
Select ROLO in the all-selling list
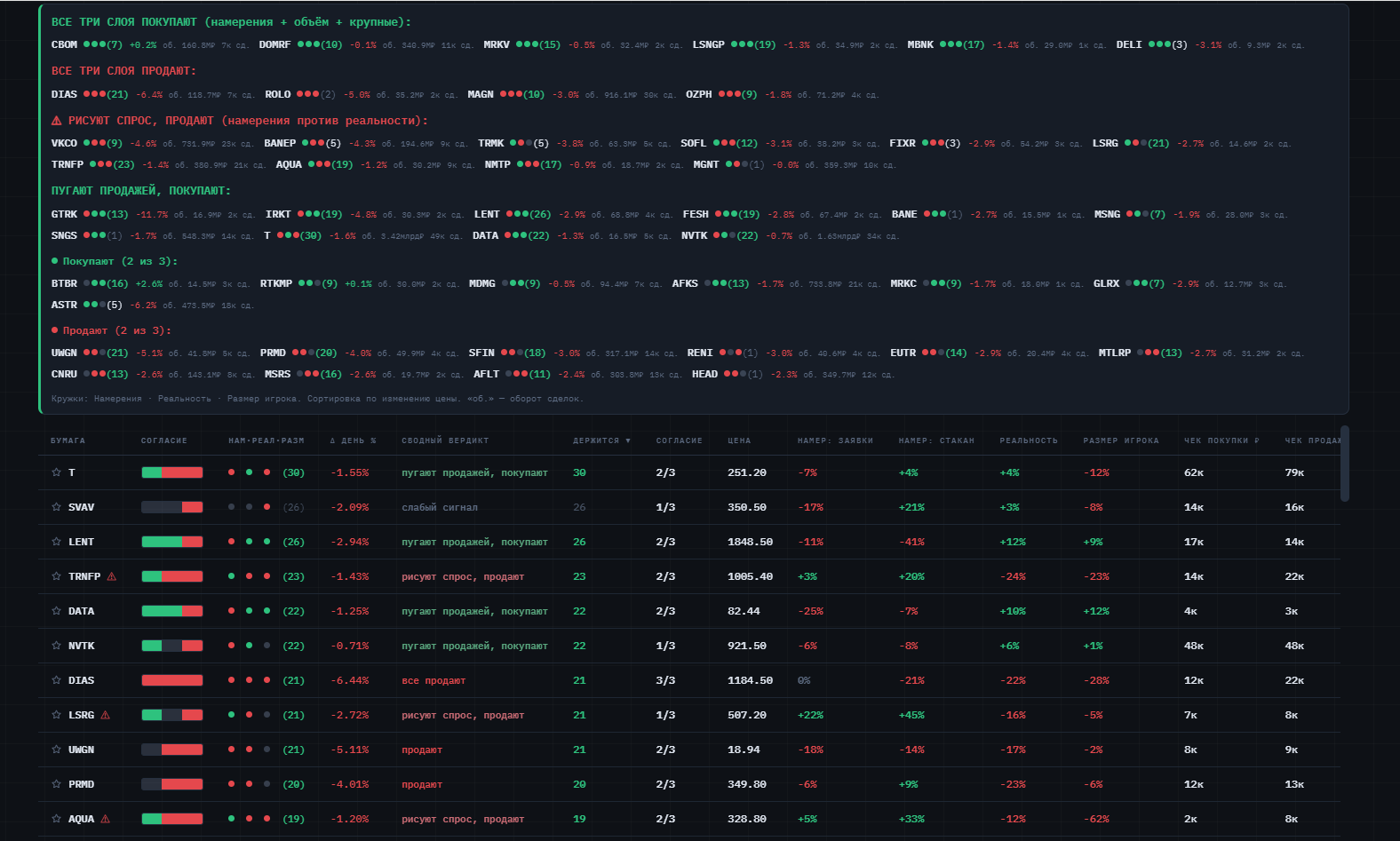click(278, 94)
